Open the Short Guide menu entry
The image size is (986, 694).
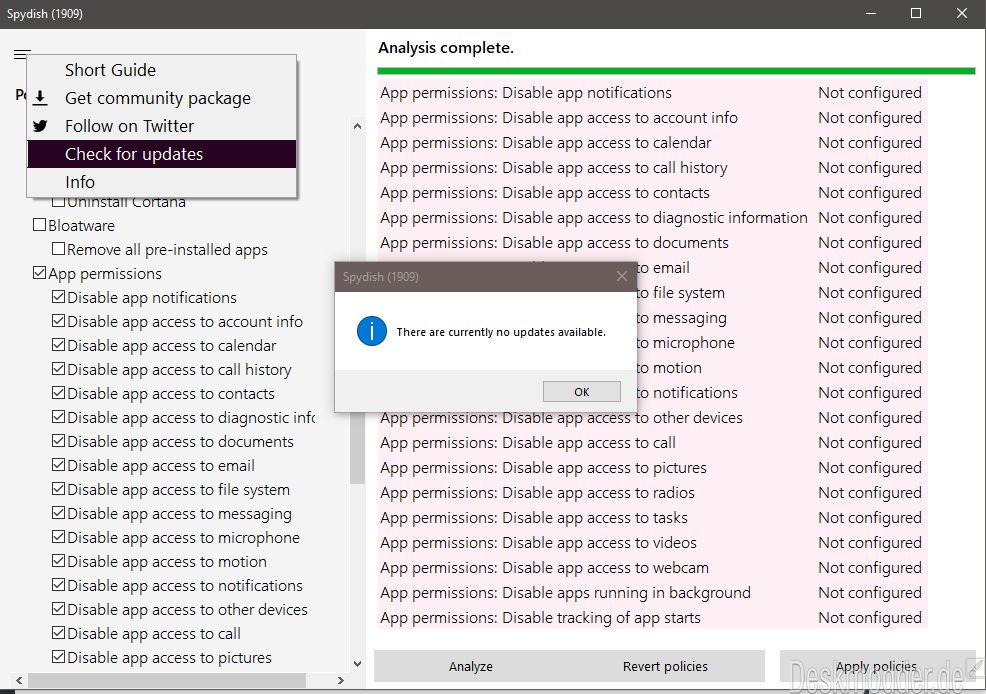point(162,70)
